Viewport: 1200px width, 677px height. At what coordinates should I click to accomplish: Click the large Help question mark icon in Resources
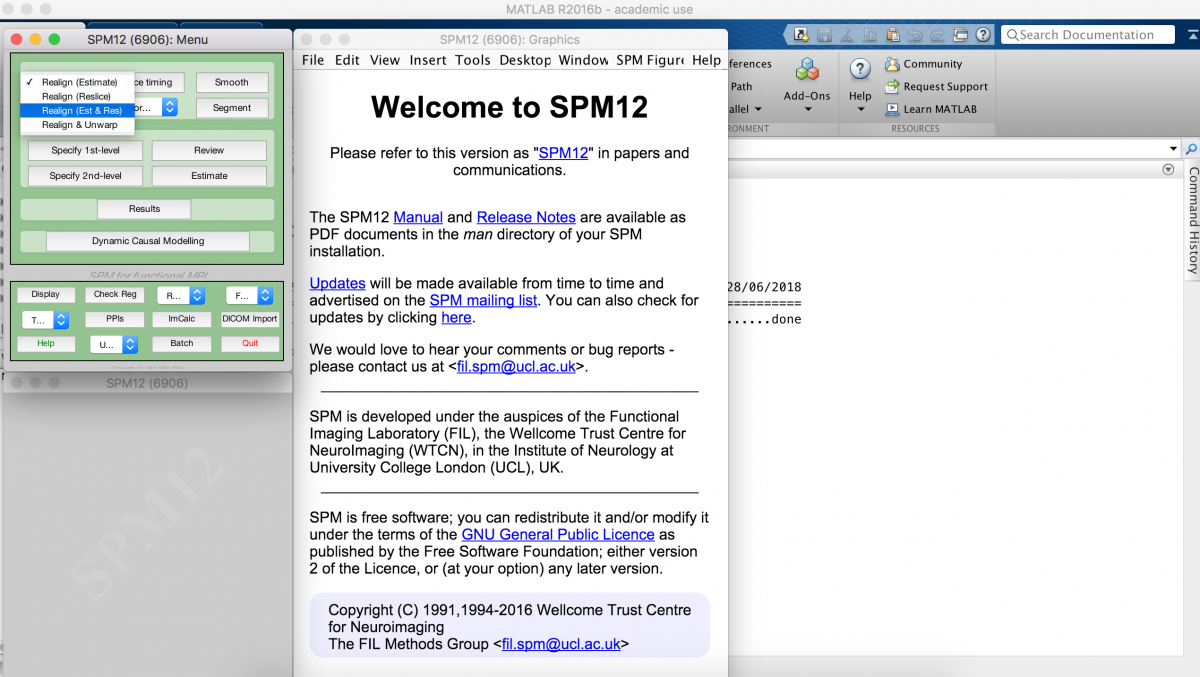[x=860, y=69]
